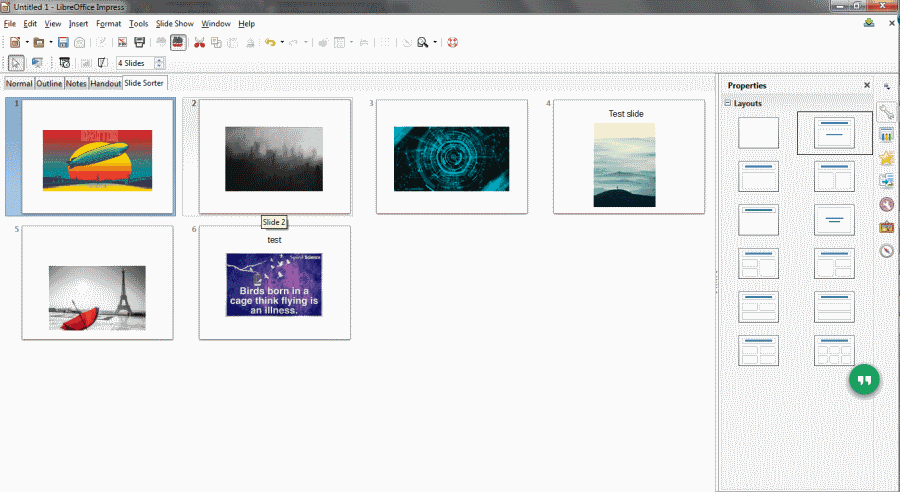Click the New presentation icon

point(15,42)
